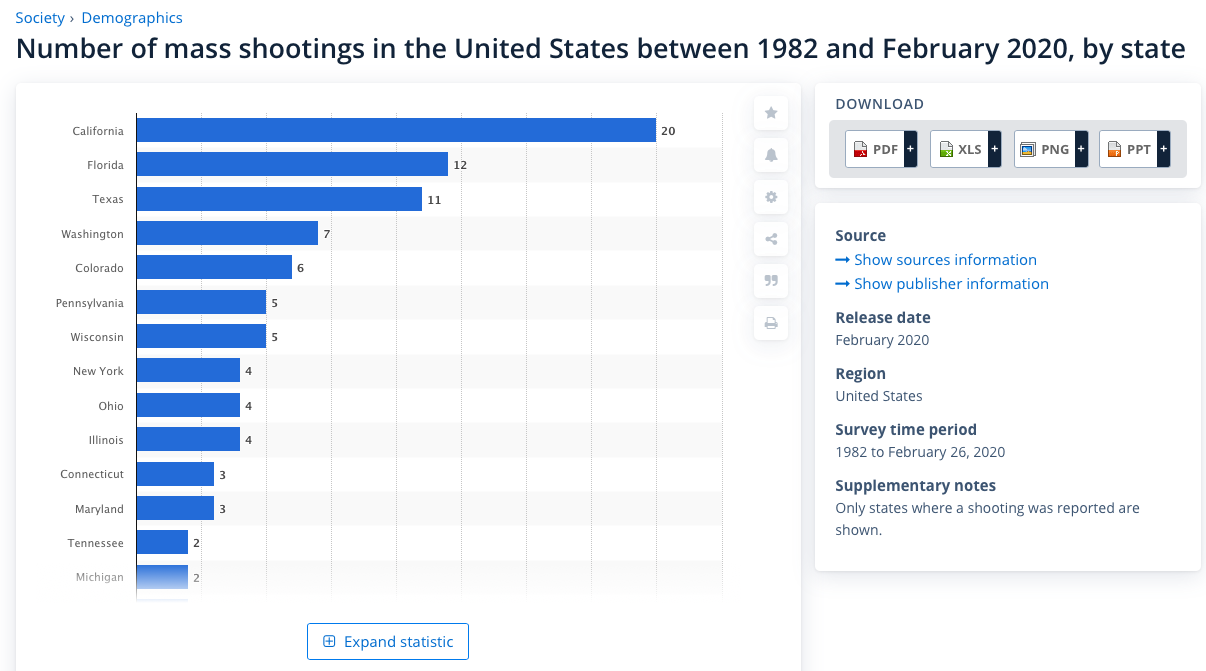Image resolution: width=1206 pixels, height=671 pixels.
Task: Click the California bar in chart
Action: click(396, 130)
